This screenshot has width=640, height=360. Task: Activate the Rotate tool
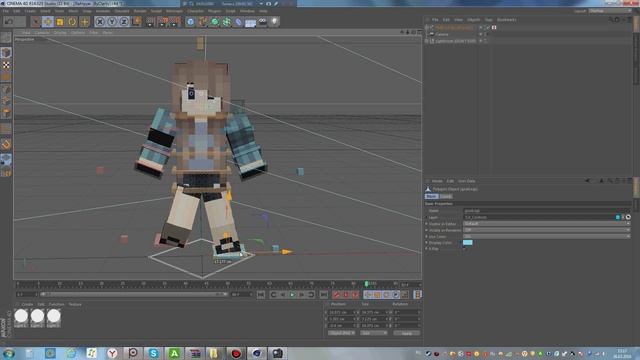[x=72, y=22]
